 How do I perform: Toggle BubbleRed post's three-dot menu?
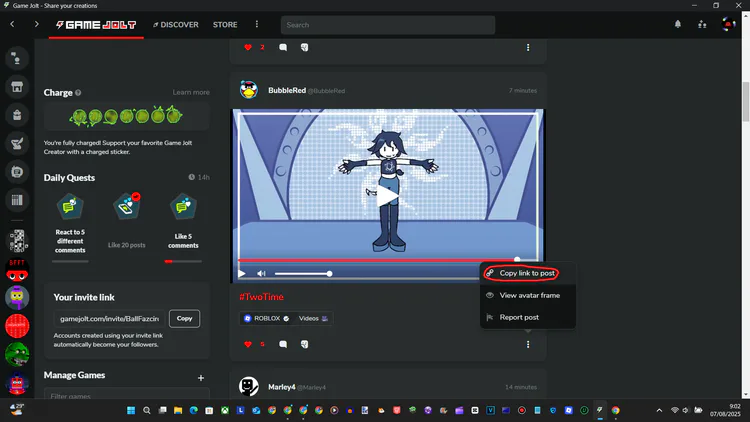click(x=528, y=344)
